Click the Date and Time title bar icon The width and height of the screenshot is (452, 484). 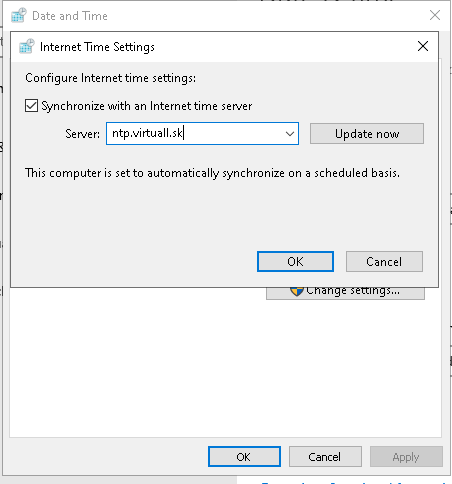point(19,15)
